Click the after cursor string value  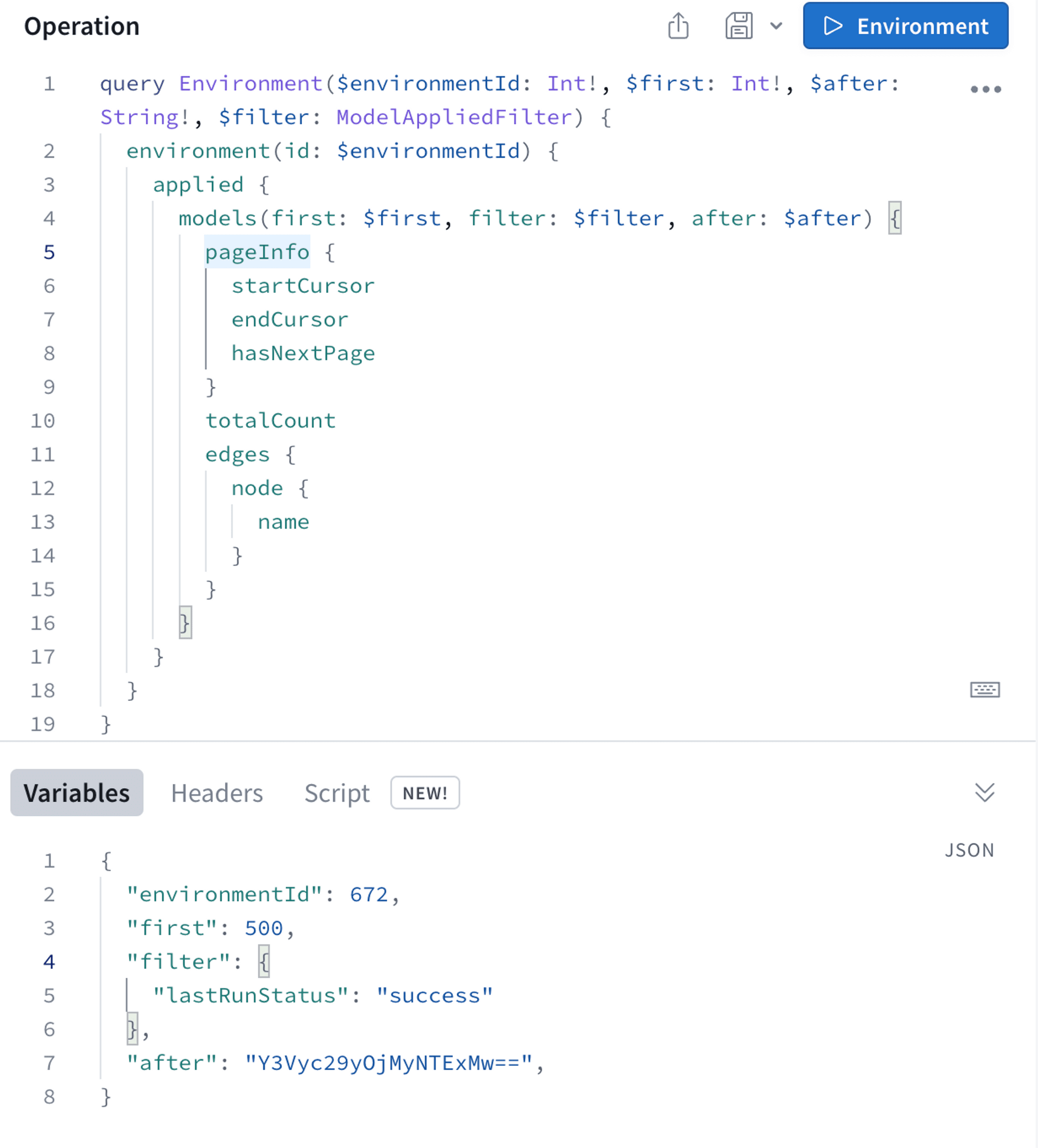(x=391, y=1062)
